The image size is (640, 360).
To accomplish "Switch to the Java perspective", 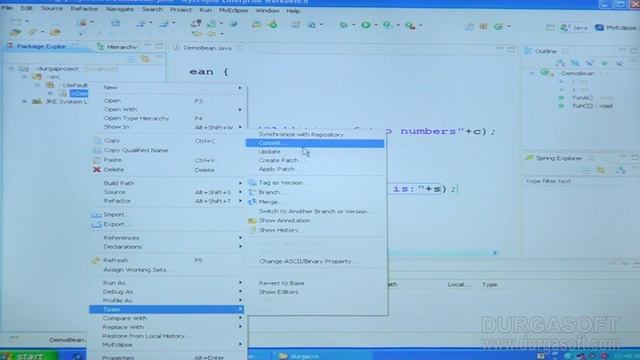I will point(574,28).
